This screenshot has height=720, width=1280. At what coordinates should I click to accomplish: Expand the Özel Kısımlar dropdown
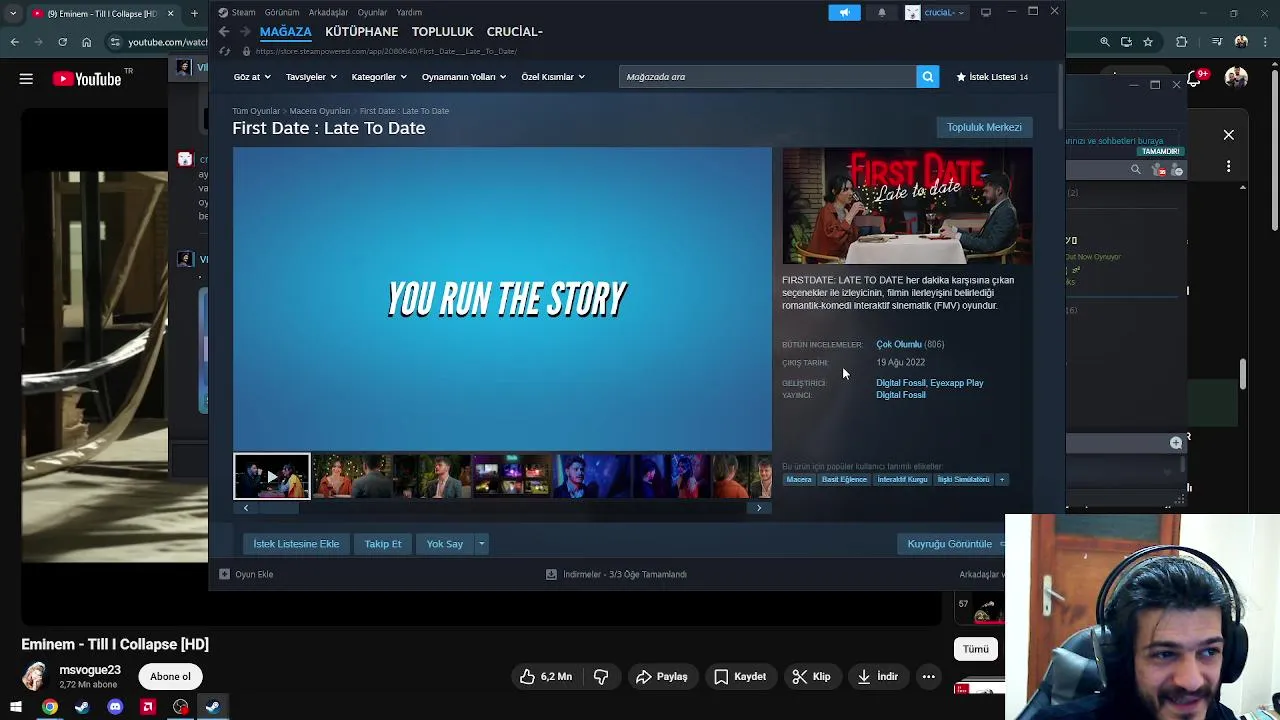pyautogui.click(x=553, y=77)
